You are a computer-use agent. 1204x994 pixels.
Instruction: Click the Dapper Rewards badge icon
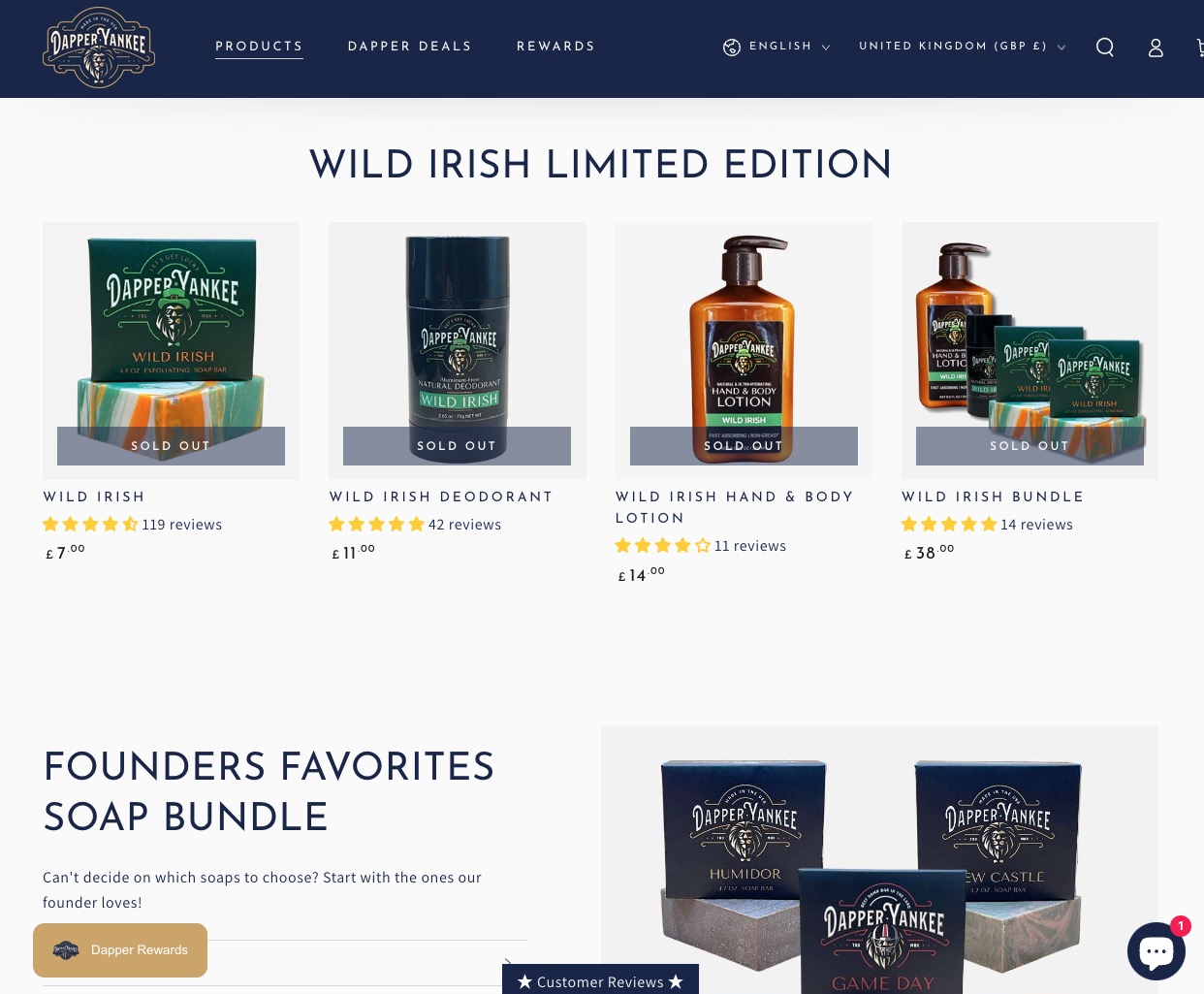point(66,950)
